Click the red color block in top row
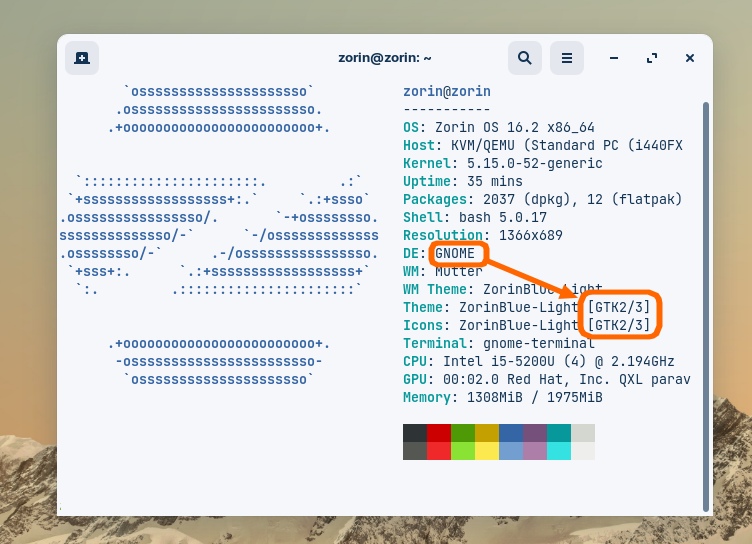Viewport: 752px width, 544px height. tap(439, 433)
